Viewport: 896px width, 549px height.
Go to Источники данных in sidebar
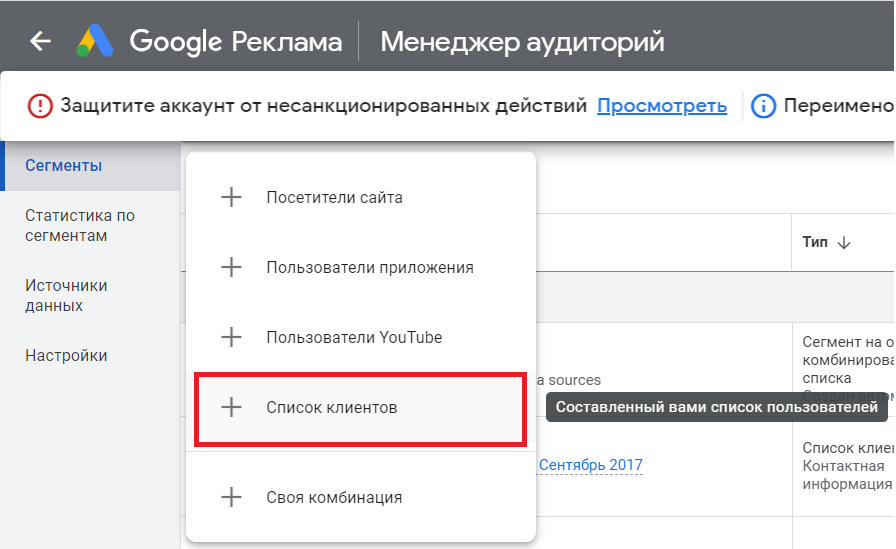pos(66,296)
